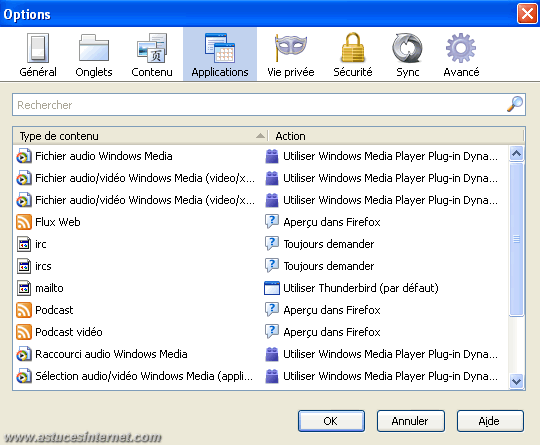Open the Sync arrows icon pane

pyautogui.click(x=407, y=48)
